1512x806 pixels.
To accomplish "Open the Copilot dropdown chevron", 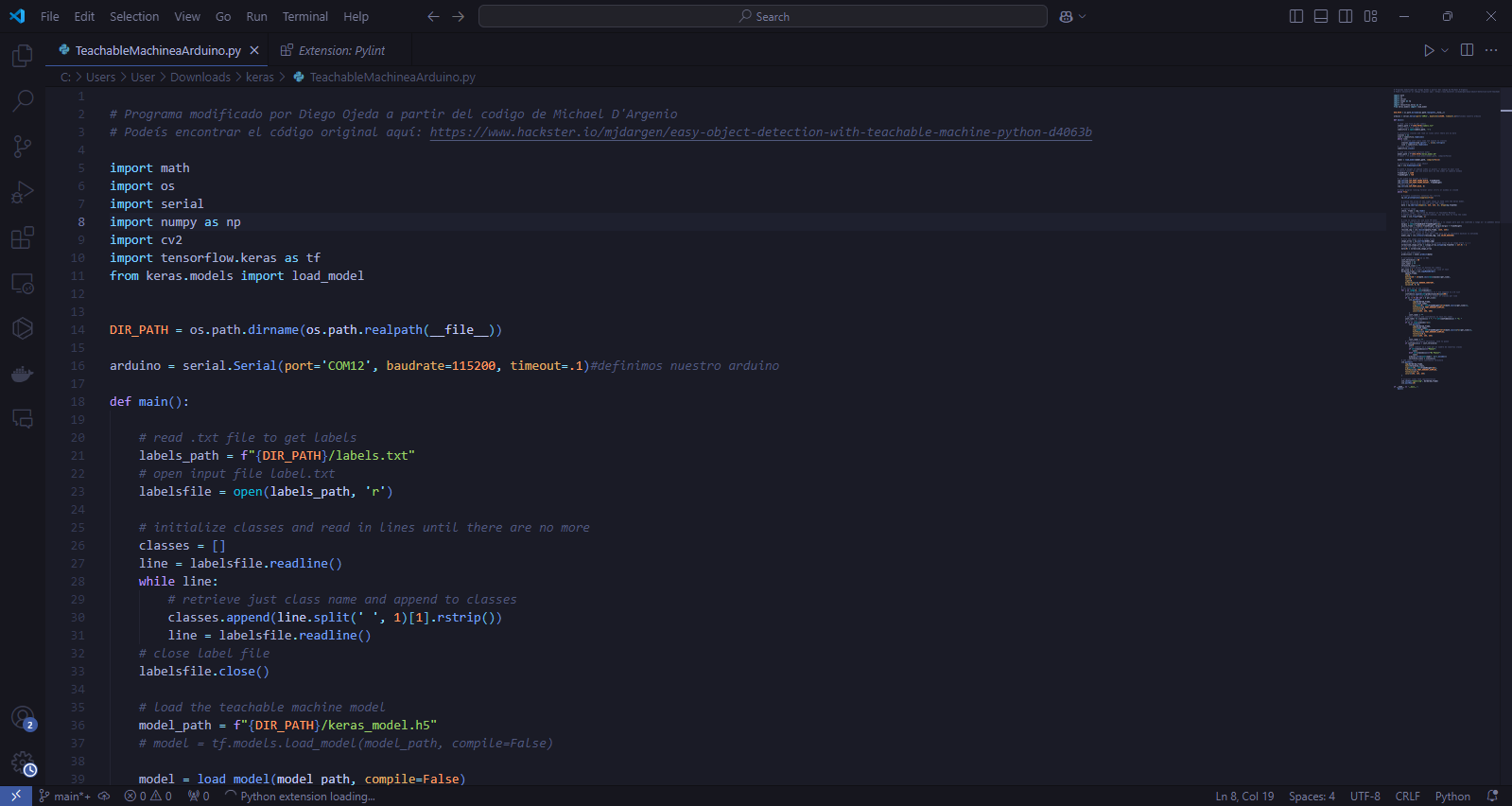I will pos(1083,16).
